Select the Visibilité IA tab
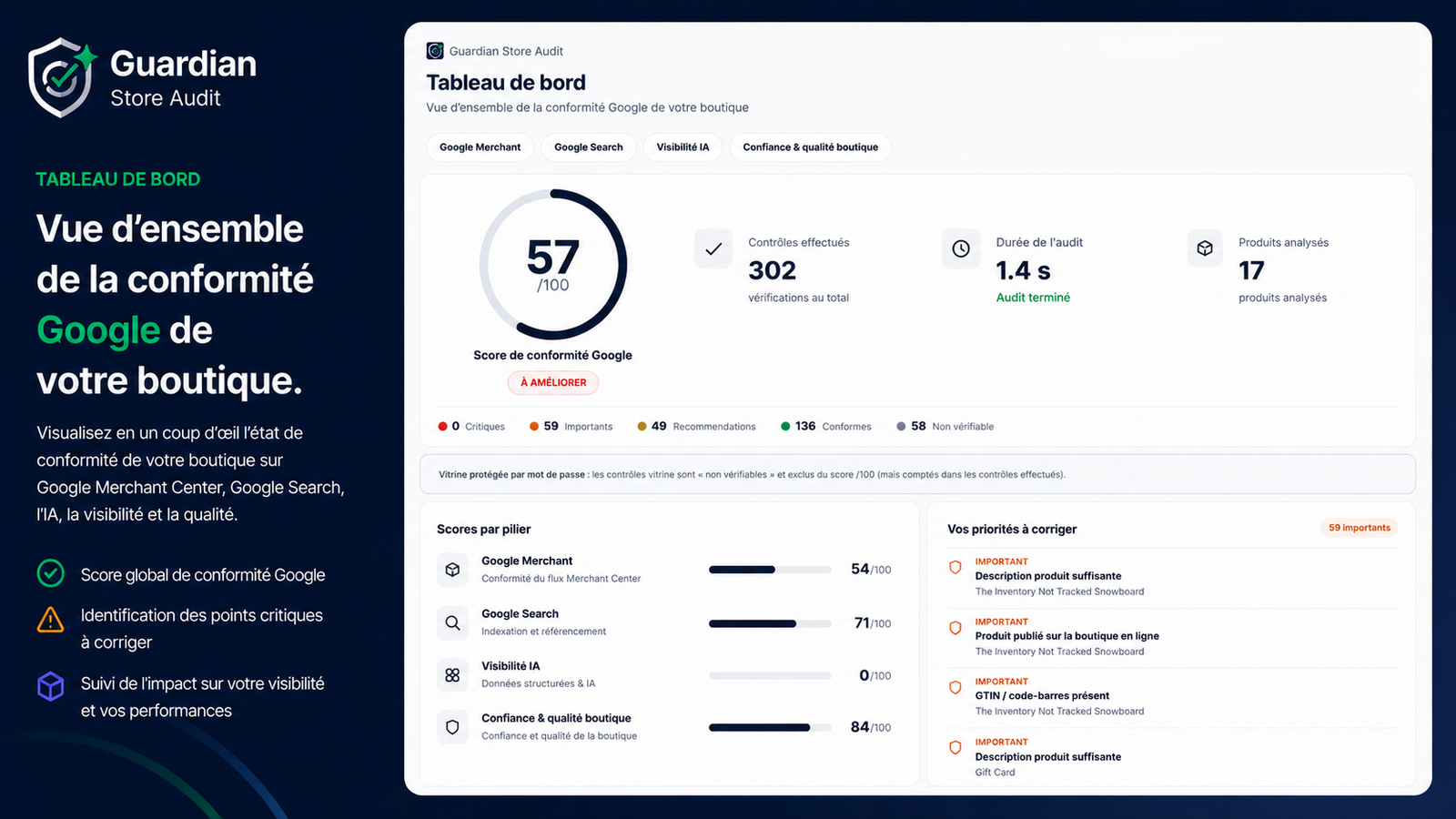Viewport: 1456px width, 819px height. [682, 147]
